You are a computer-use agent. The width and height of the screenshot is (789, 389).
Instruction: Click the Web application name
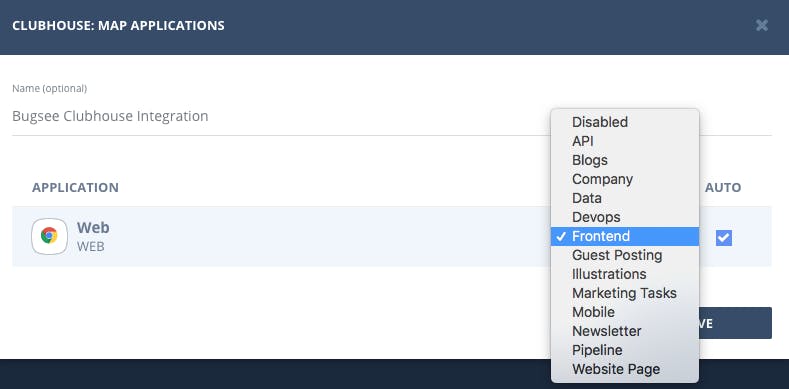[x=93, y=227]
